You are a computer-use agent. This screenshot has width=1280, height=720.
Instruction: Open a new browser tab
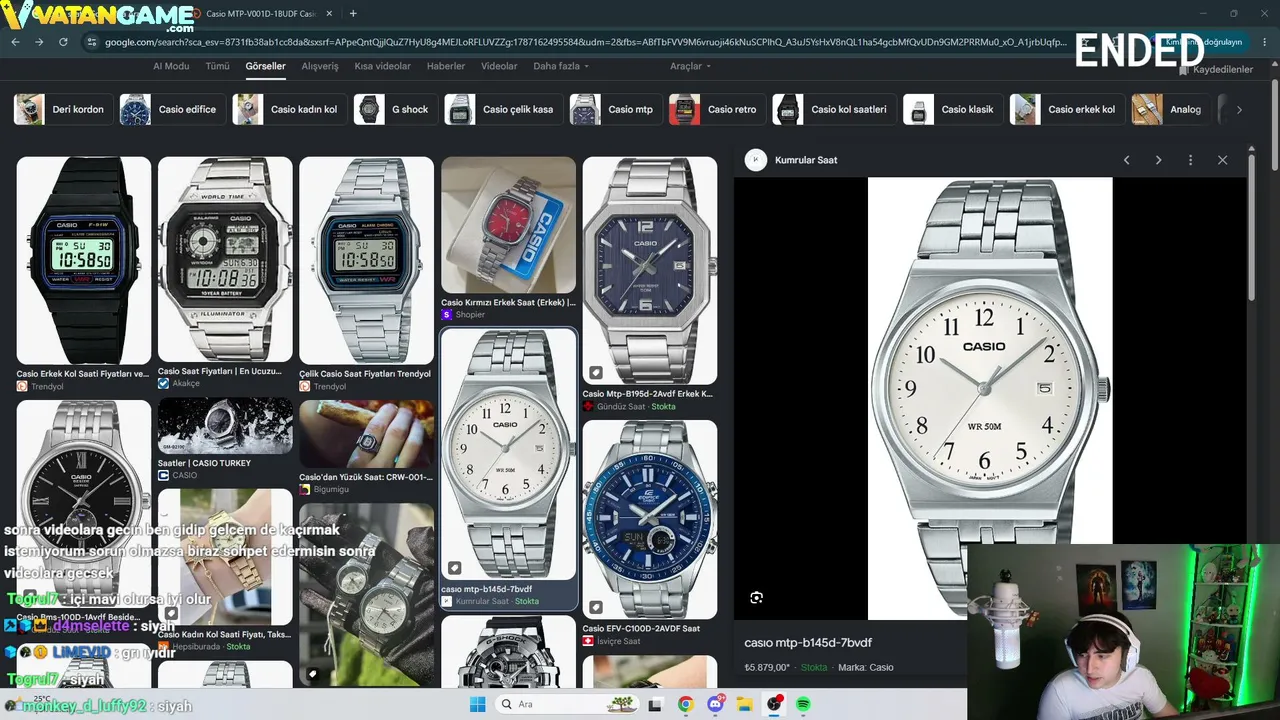tap(353, 13)
